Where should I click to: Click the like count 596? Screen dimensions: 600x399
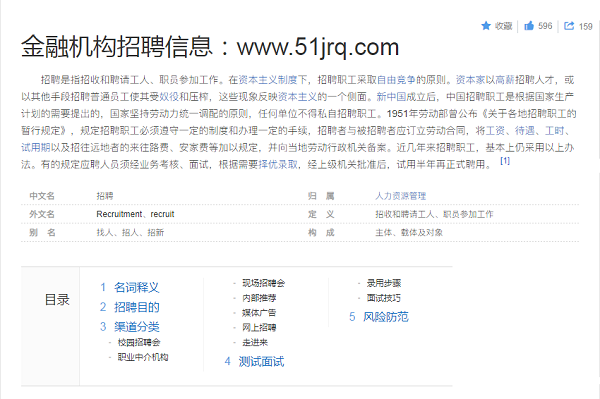point(545,26)
